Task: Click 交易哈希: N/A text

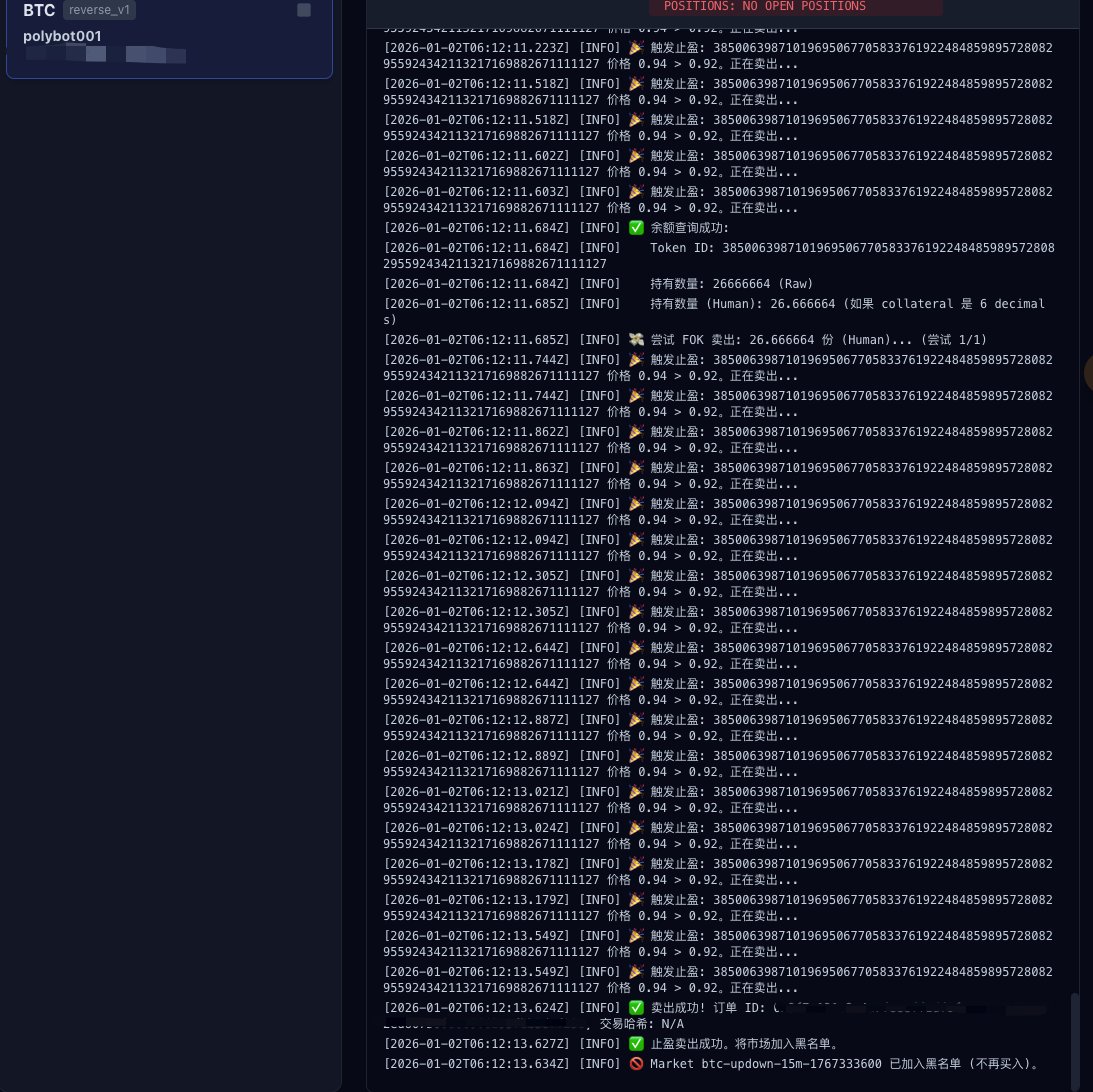Action: pos(641,1024)
